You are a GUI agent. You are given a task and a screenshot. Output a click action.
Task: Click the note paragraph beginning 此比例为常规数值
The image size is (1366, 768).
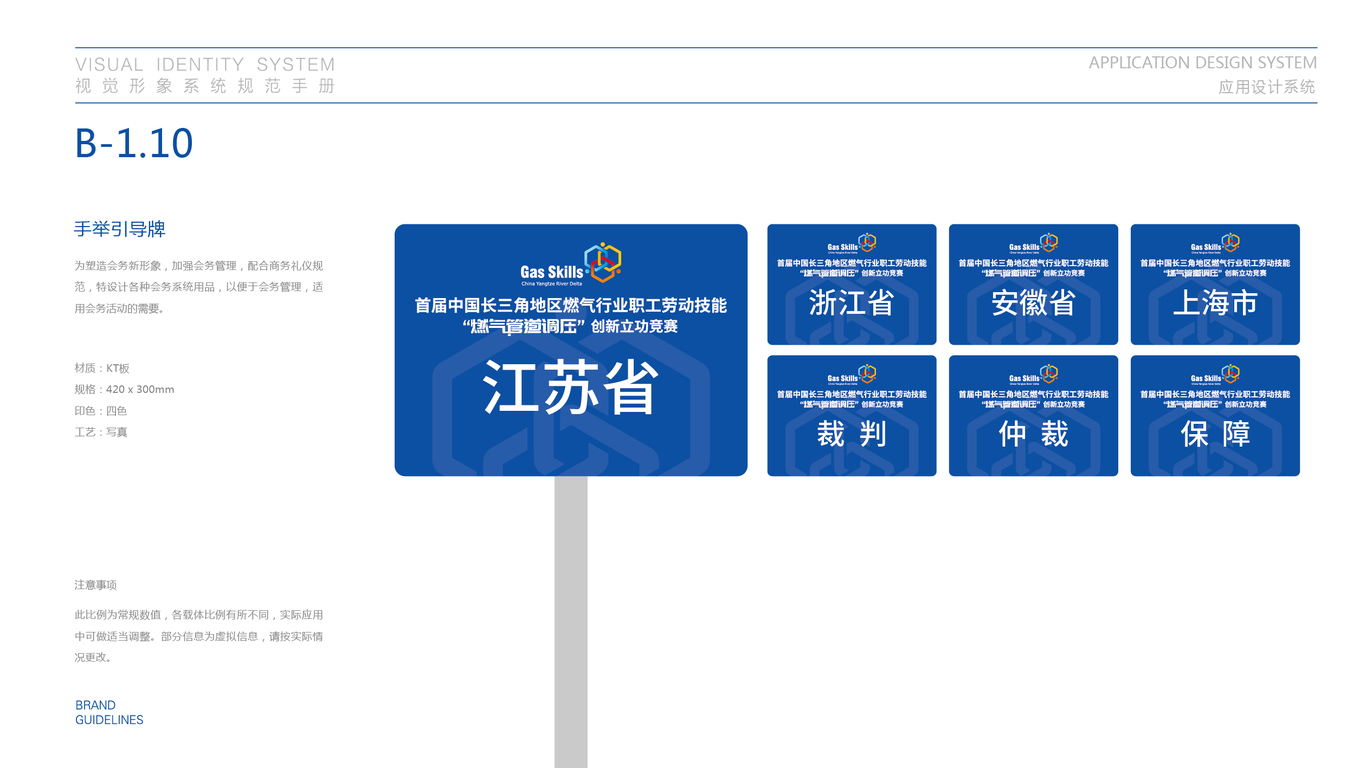[x=199, y=636]
